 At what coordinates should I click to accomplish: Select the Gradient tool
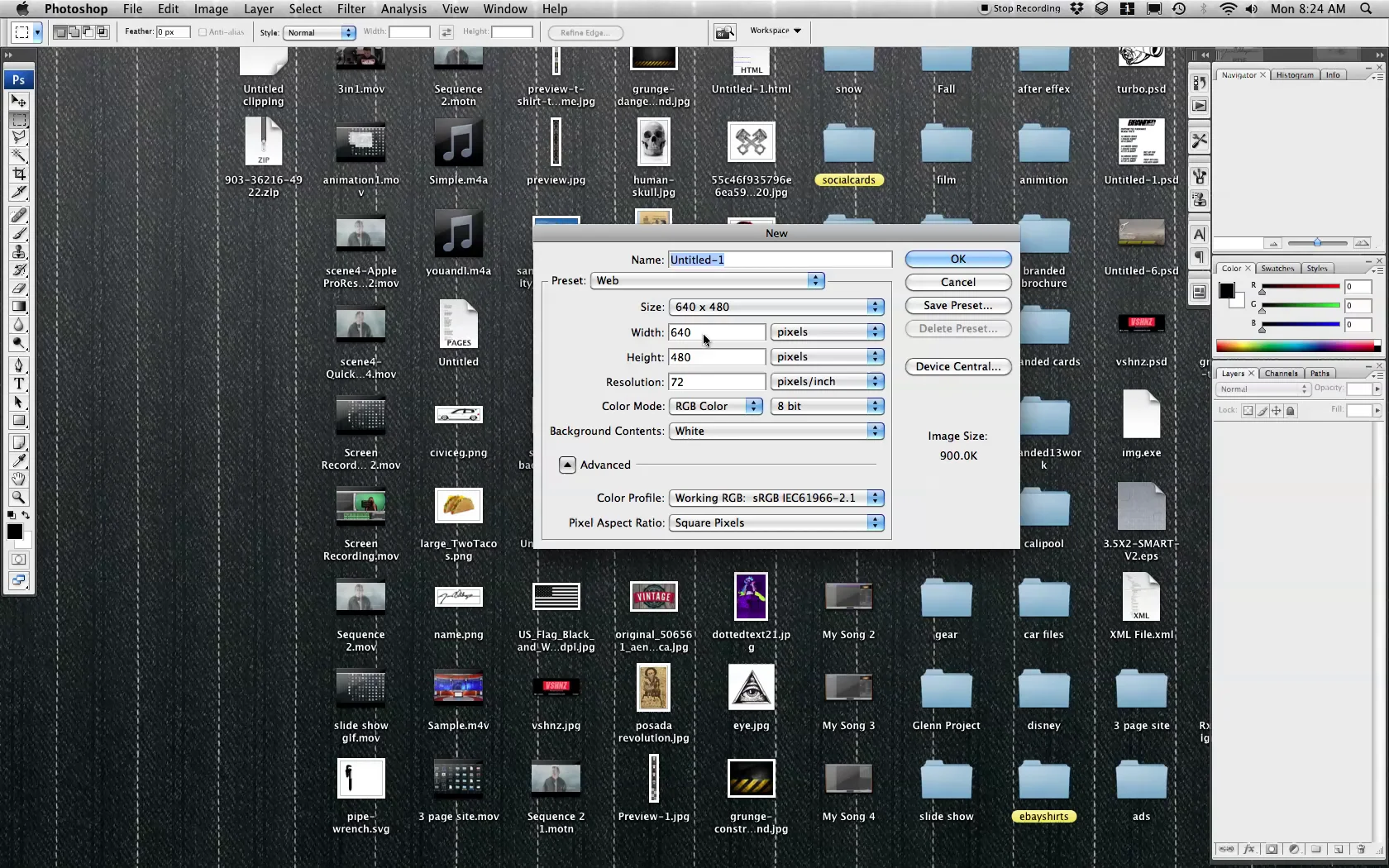pyautogui.click(x=18, y=306)
